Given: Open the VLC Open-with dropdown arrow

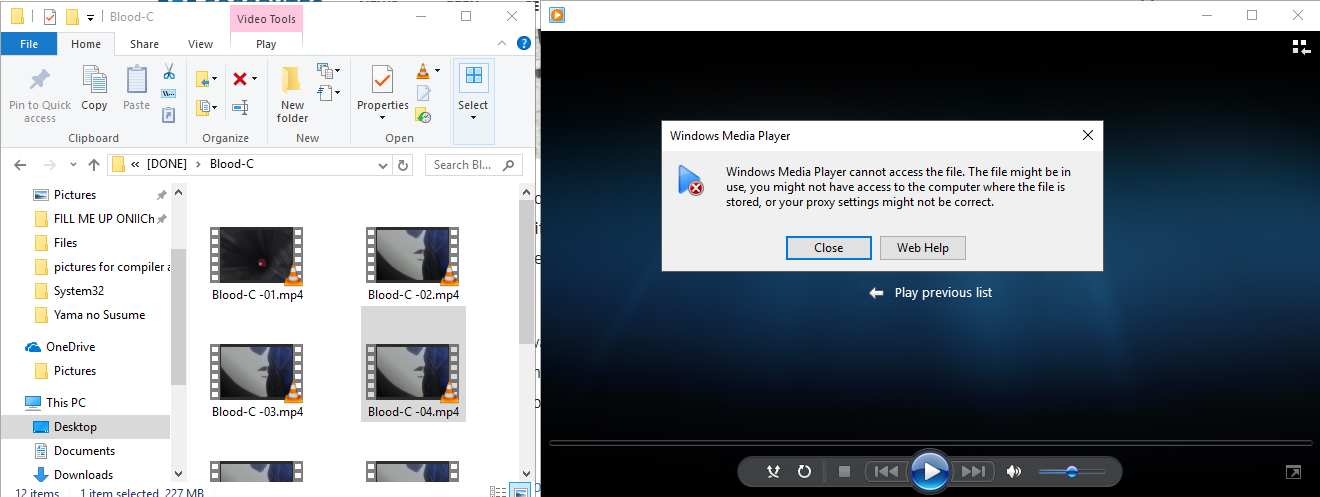Looking at the screenshot, I should 438,72.
